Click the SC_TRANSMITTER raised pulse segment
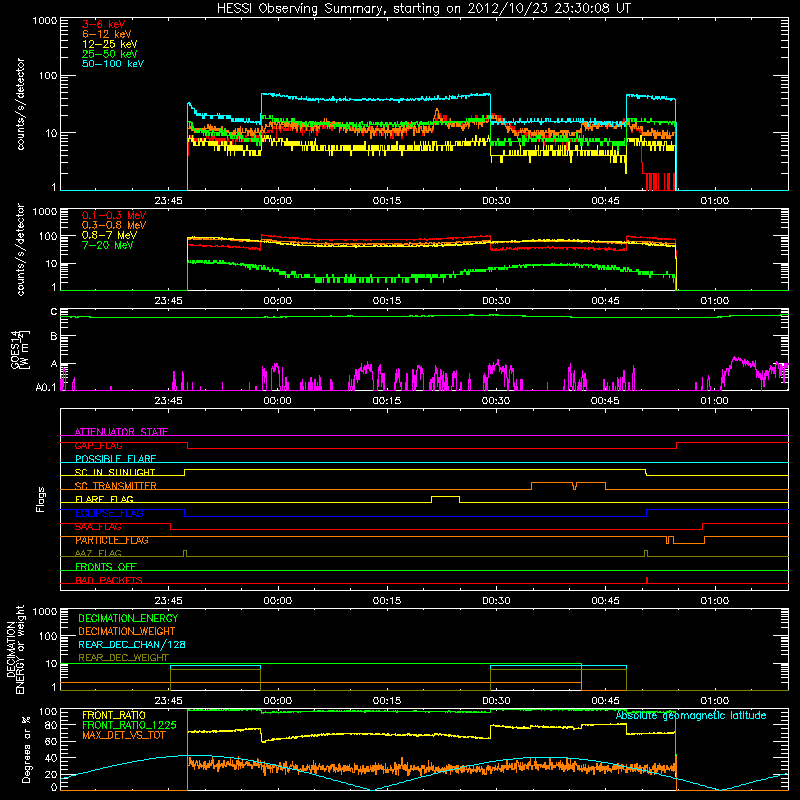The image size is (800, 800). coord(568,483)
